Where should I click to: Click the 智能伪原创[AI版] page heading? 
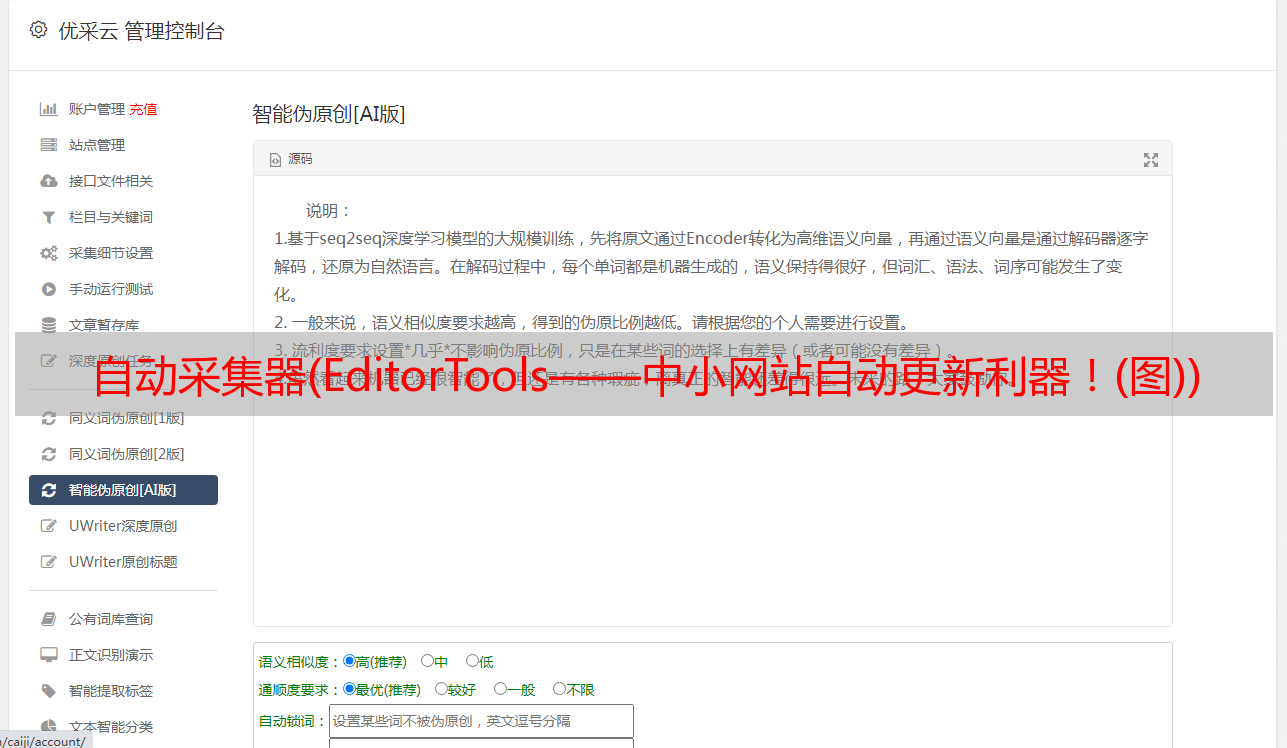pos(329,114)
